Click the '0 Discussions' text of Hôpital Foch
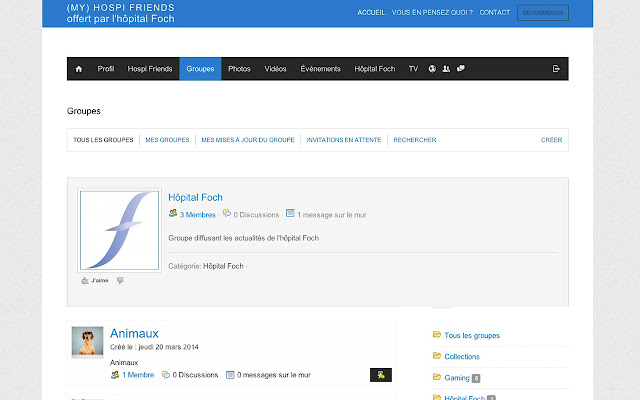The width and height of the screenshot is (640, 400). tap(256, 215)
